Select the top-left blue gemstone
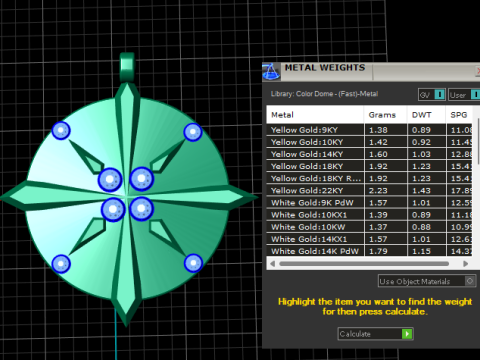480x360 pixels. click(61, 130)
